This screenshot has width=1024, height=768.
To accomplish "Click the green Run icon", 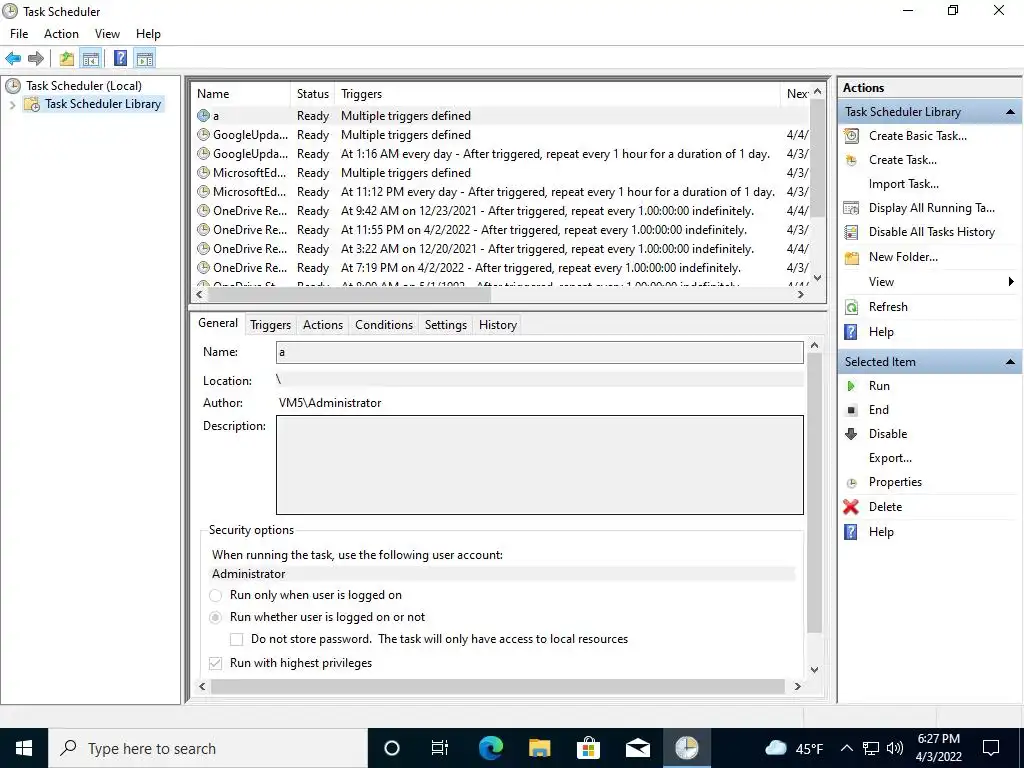I will point(851,386).
